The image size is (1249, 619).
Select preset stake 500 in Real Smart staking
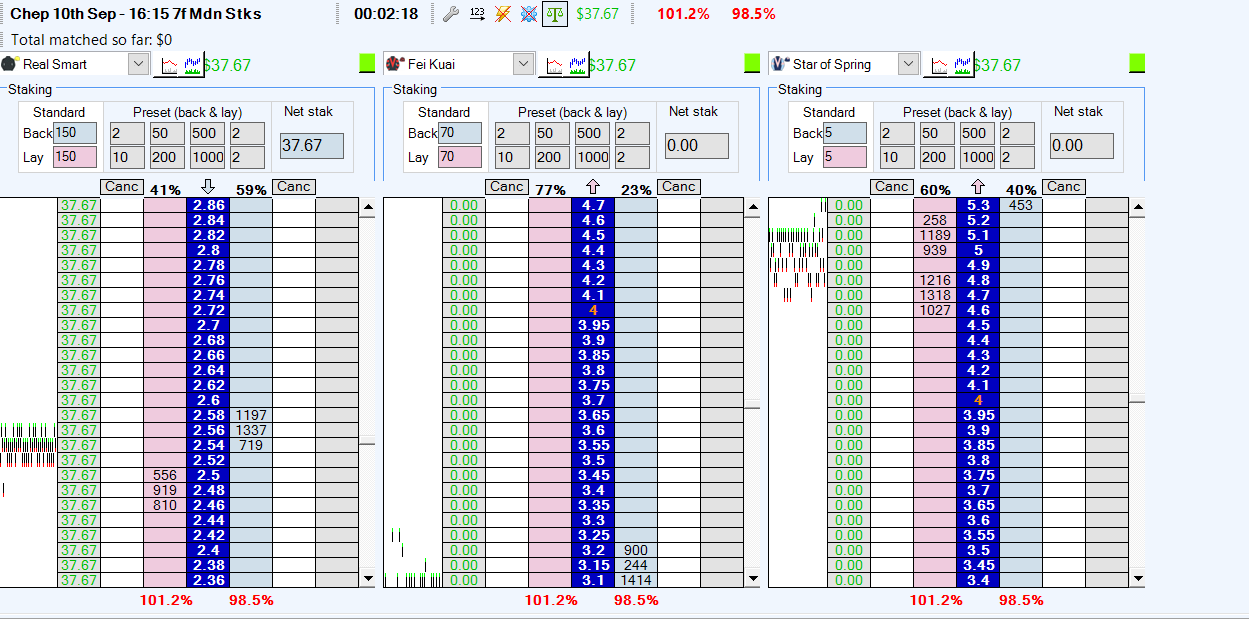[207, 133]
